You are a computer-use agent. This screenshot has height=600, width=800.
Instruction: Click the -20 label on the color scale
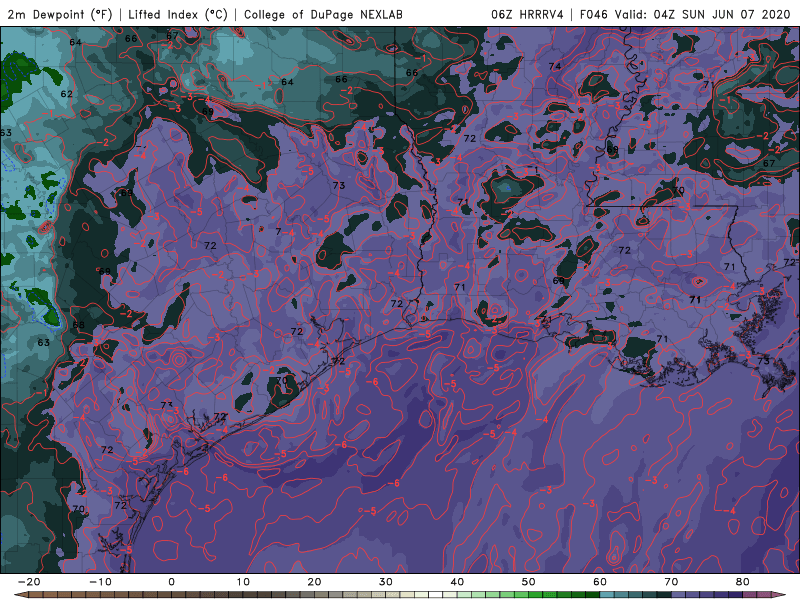point(28,582)
